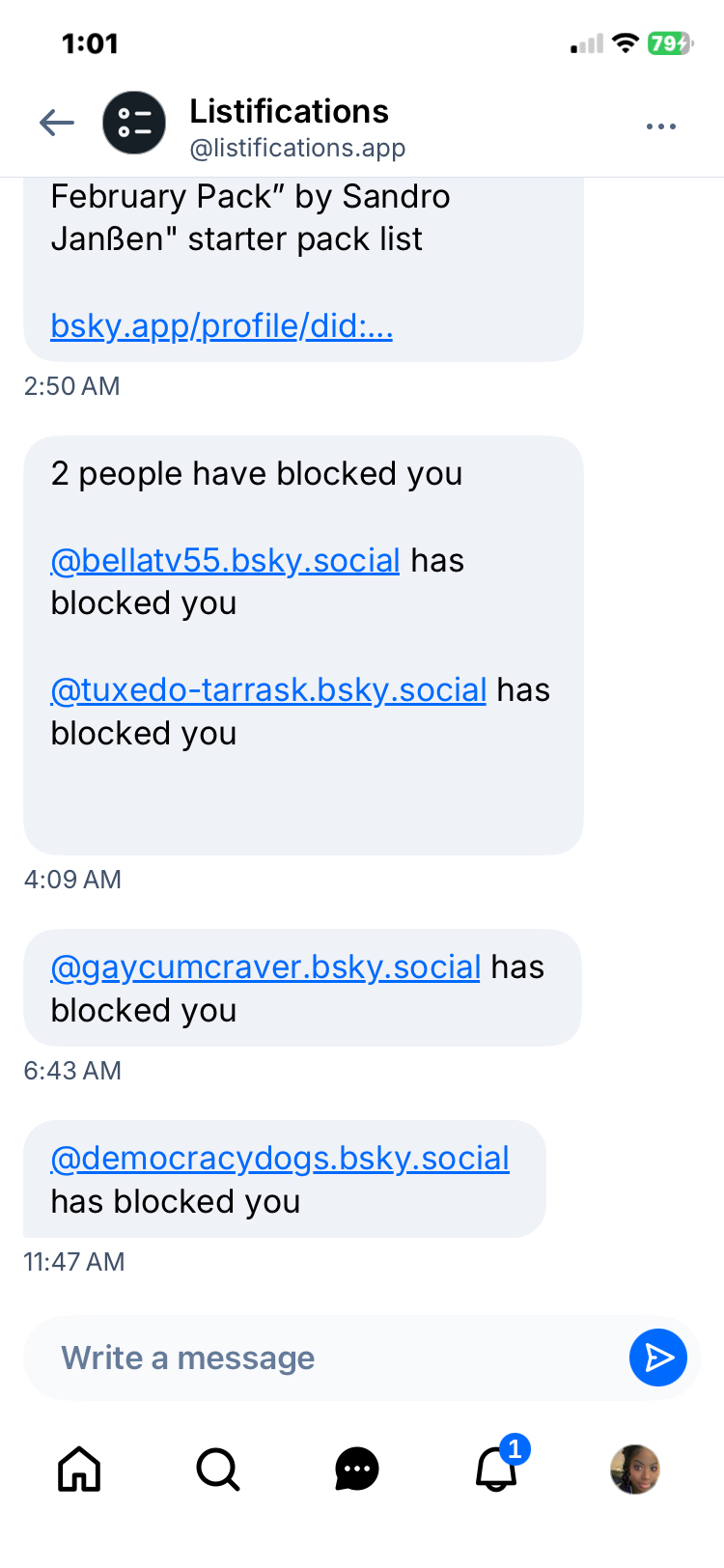Tap the battery indicator in status bar
Viewport: 724px width, 1568px height.
point(670,43)
